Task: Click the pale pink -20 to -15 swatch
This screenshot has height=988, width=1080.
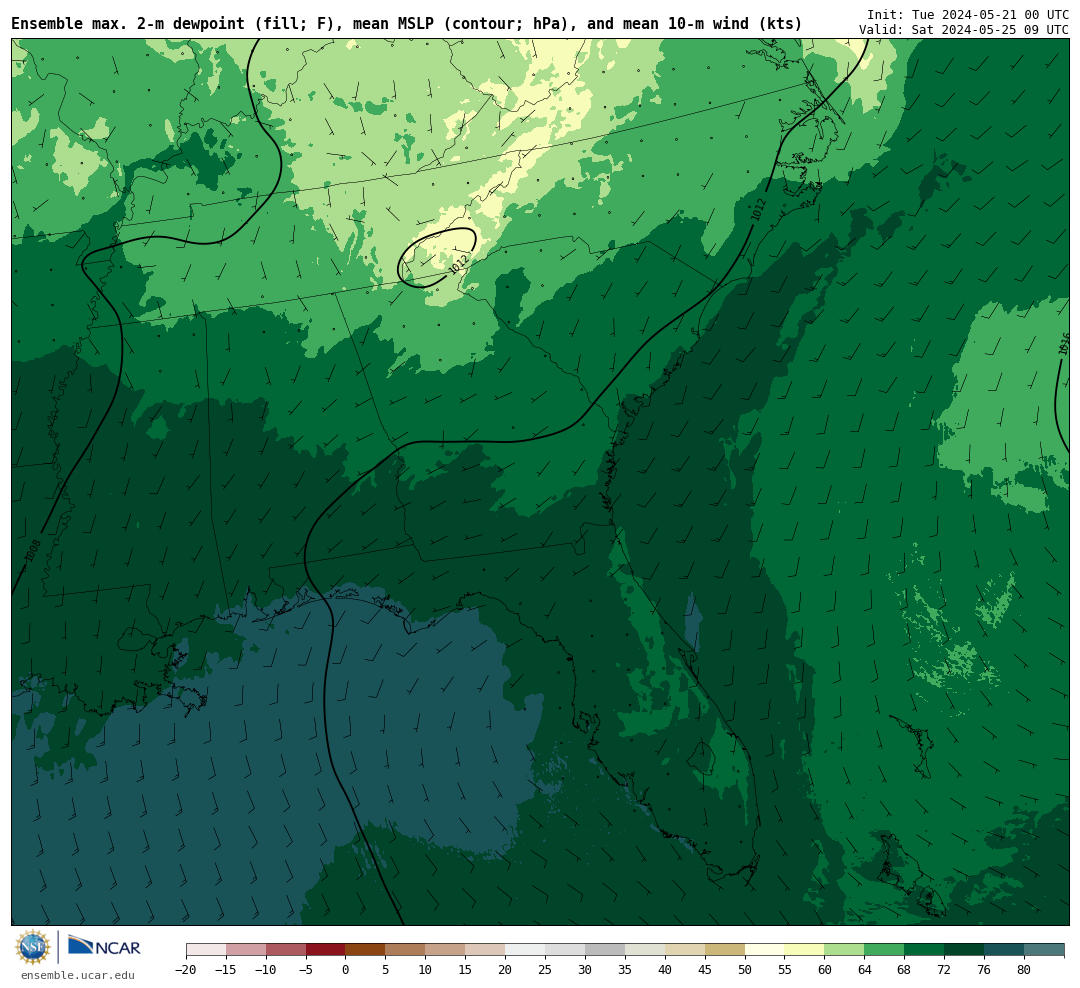Action: click(x=206, y=950)
